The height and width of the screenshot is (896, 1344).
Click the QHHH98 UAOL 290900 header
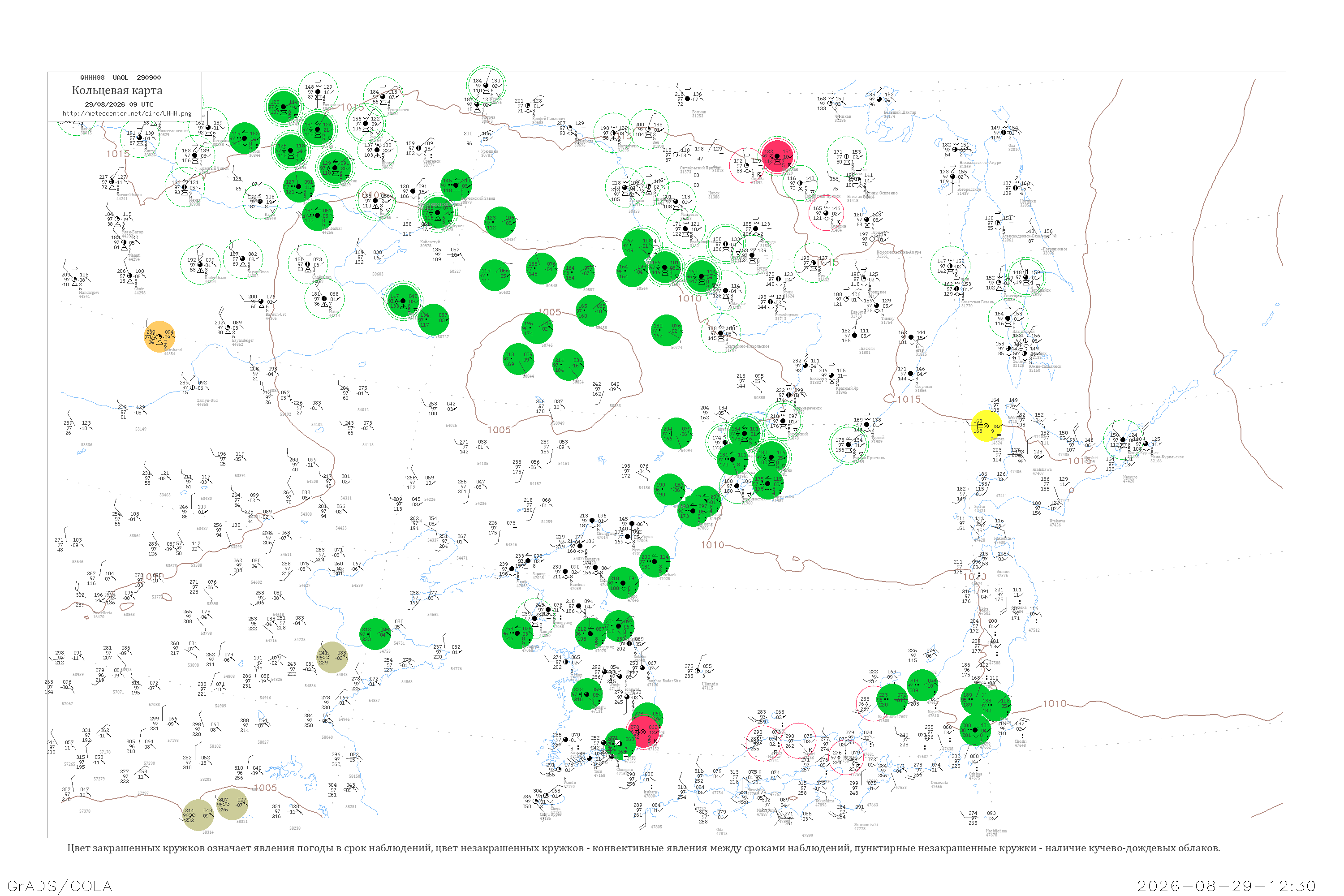pos(121,78)
